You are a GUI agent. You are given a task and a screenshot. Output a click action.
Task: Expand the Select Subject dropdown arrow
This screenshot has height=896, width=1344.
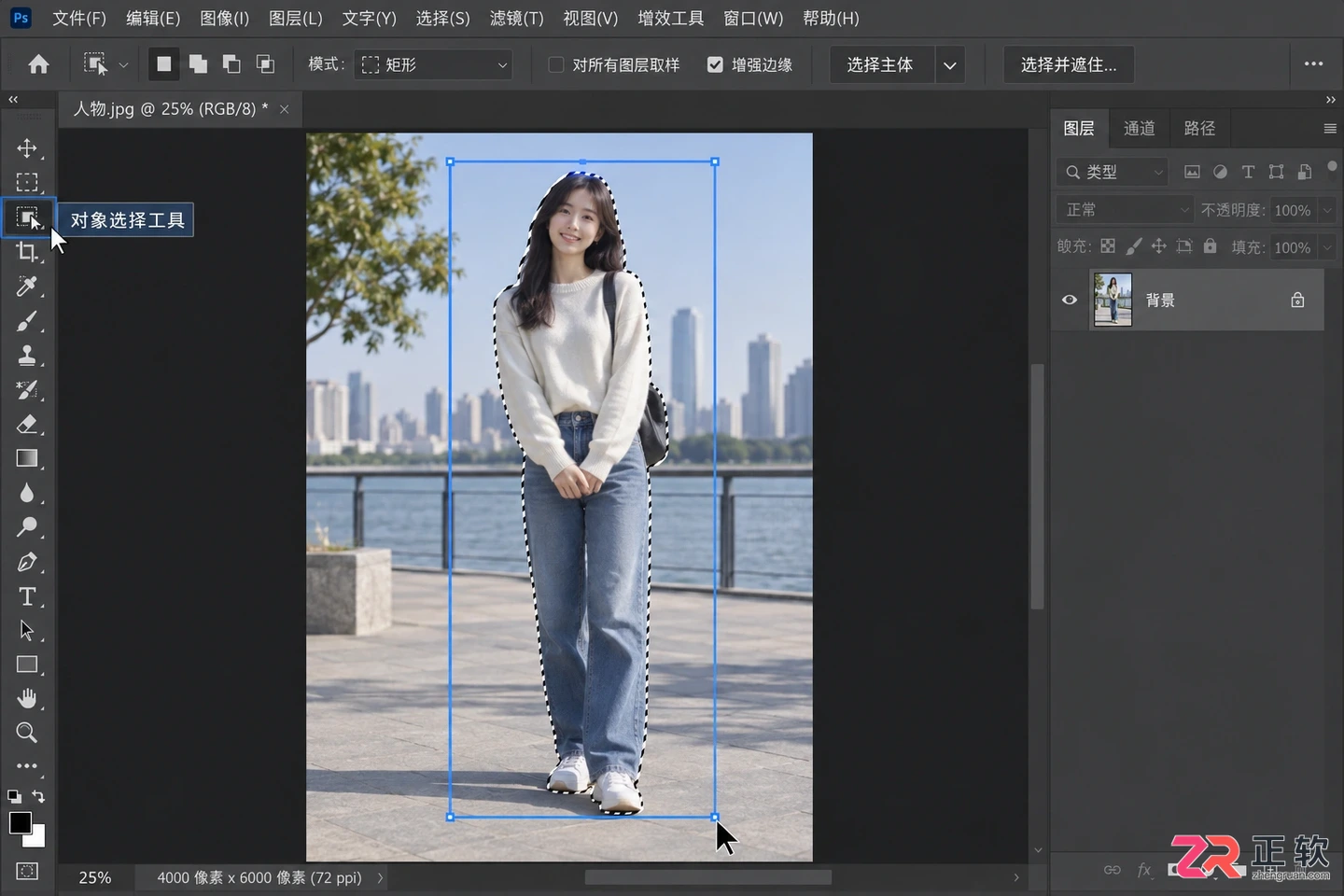949,65
